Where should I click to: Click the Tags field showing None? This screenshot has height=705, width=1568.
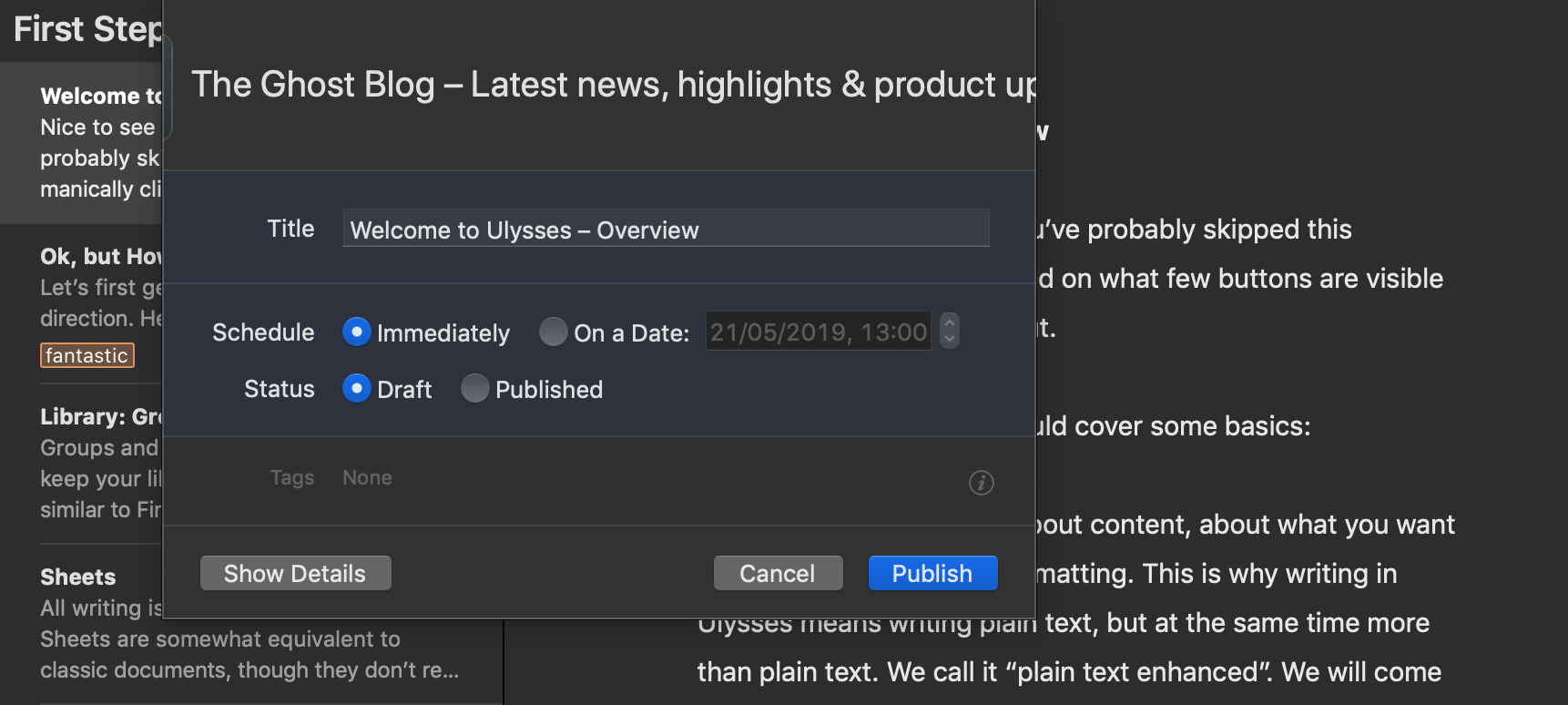pos(367,478)
